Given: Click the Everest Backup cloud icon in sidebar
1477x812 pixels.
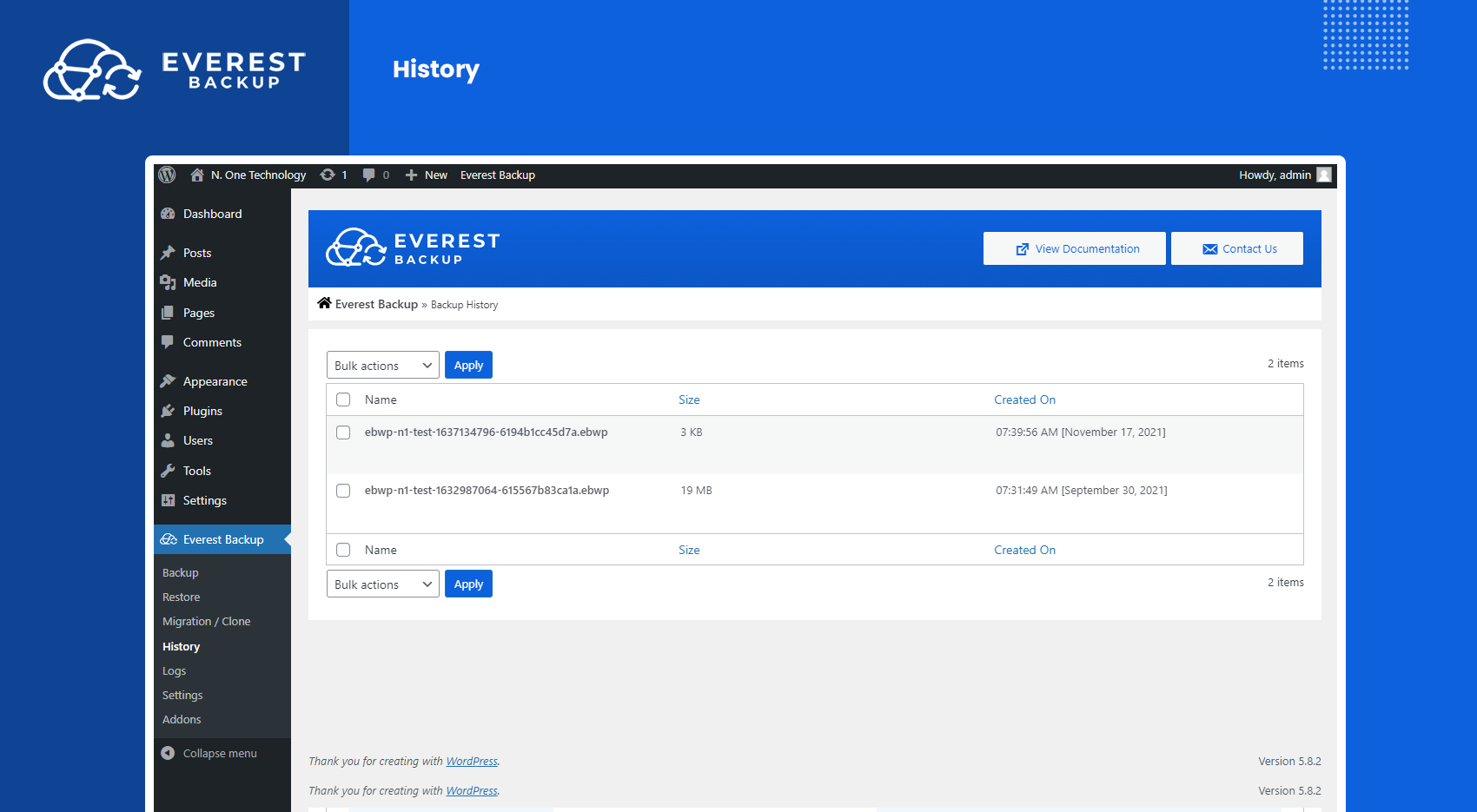Looking at the screenshot, I should pyautogui.click(x=169, y=539).
